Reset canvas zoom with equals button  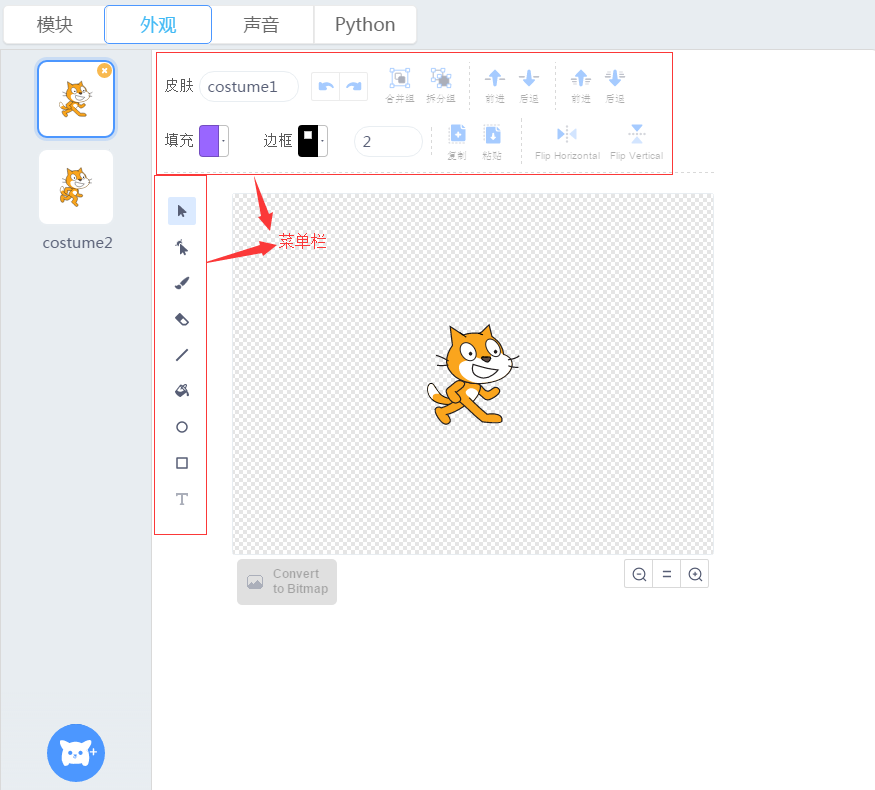[x=667, y=574]
